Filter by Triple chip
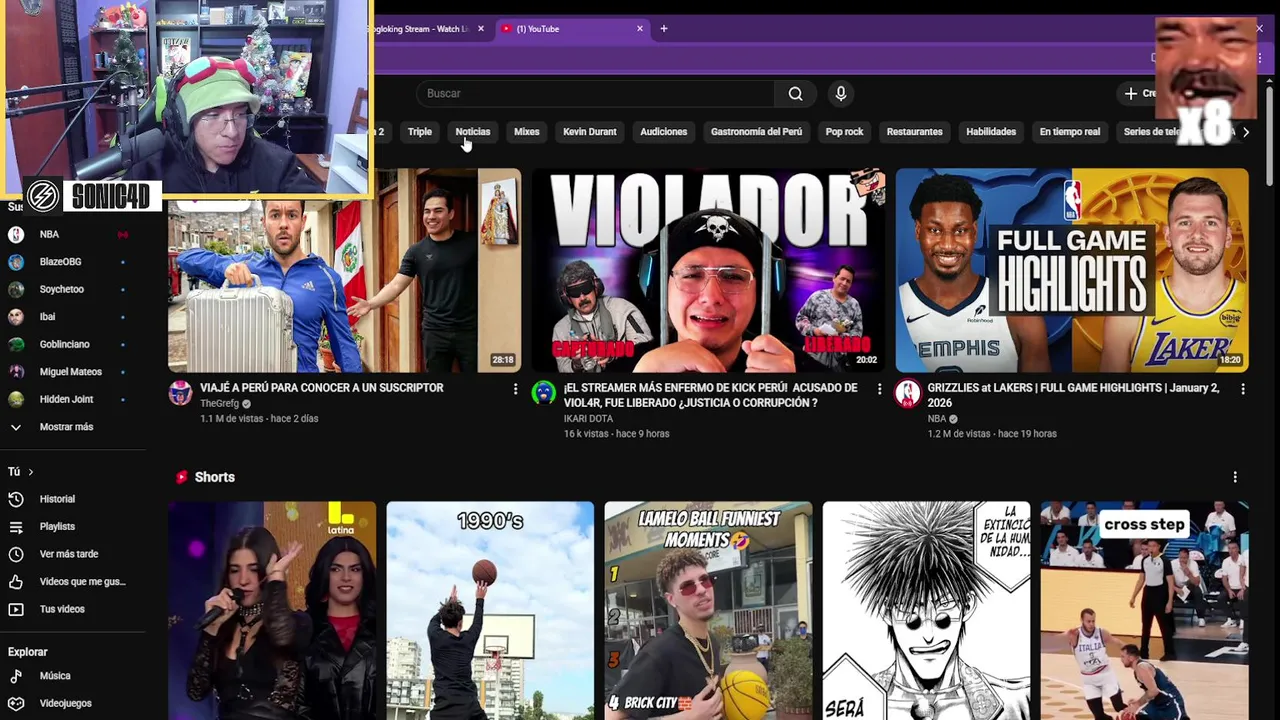 (420, 132)
